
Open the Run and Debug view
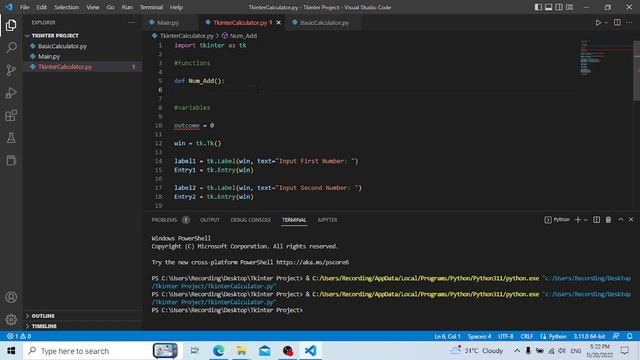pyautogui.click(x=11, y=93)
